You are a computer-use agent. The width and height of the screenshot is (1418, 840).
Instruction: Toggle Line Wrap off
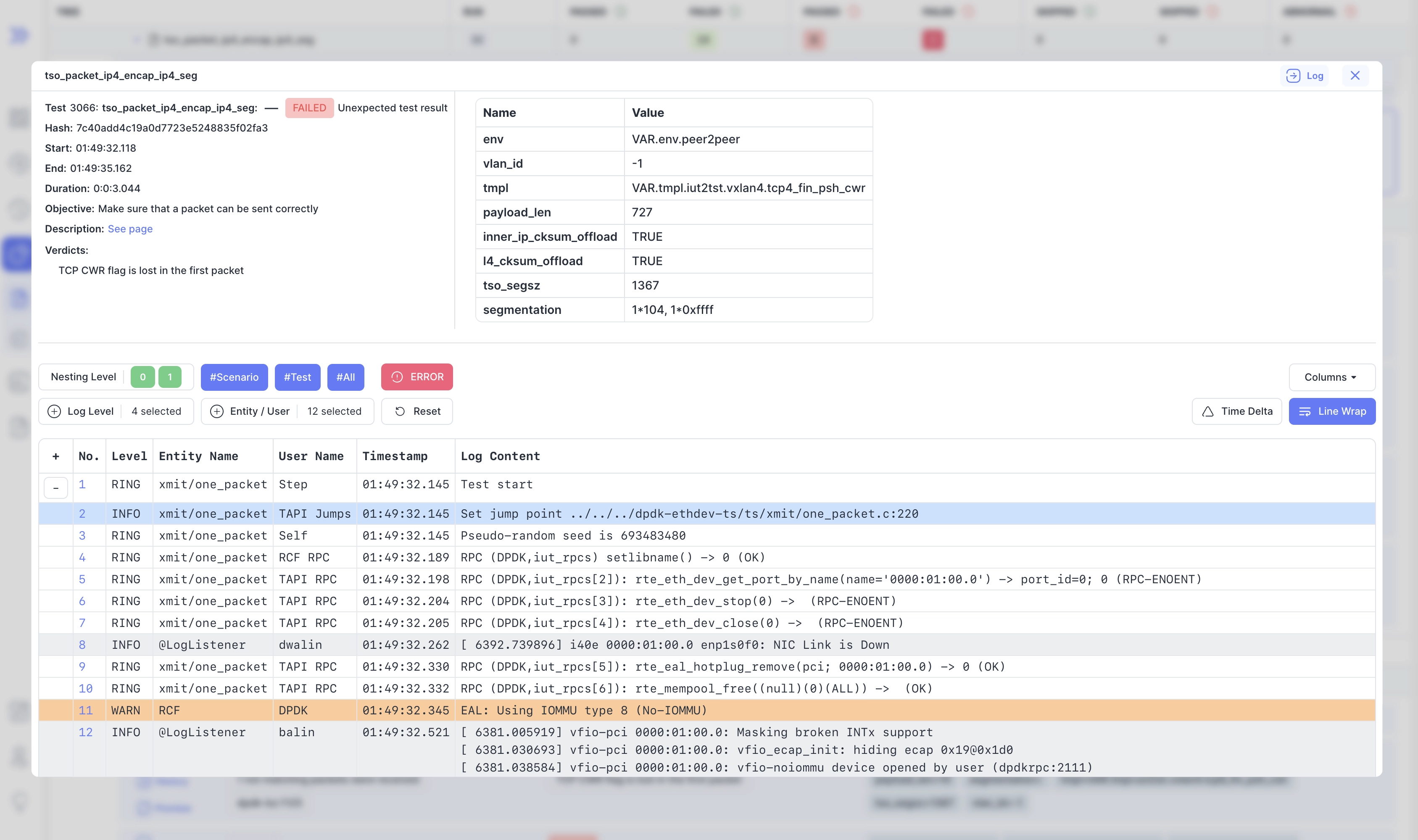coord(1331,411)
